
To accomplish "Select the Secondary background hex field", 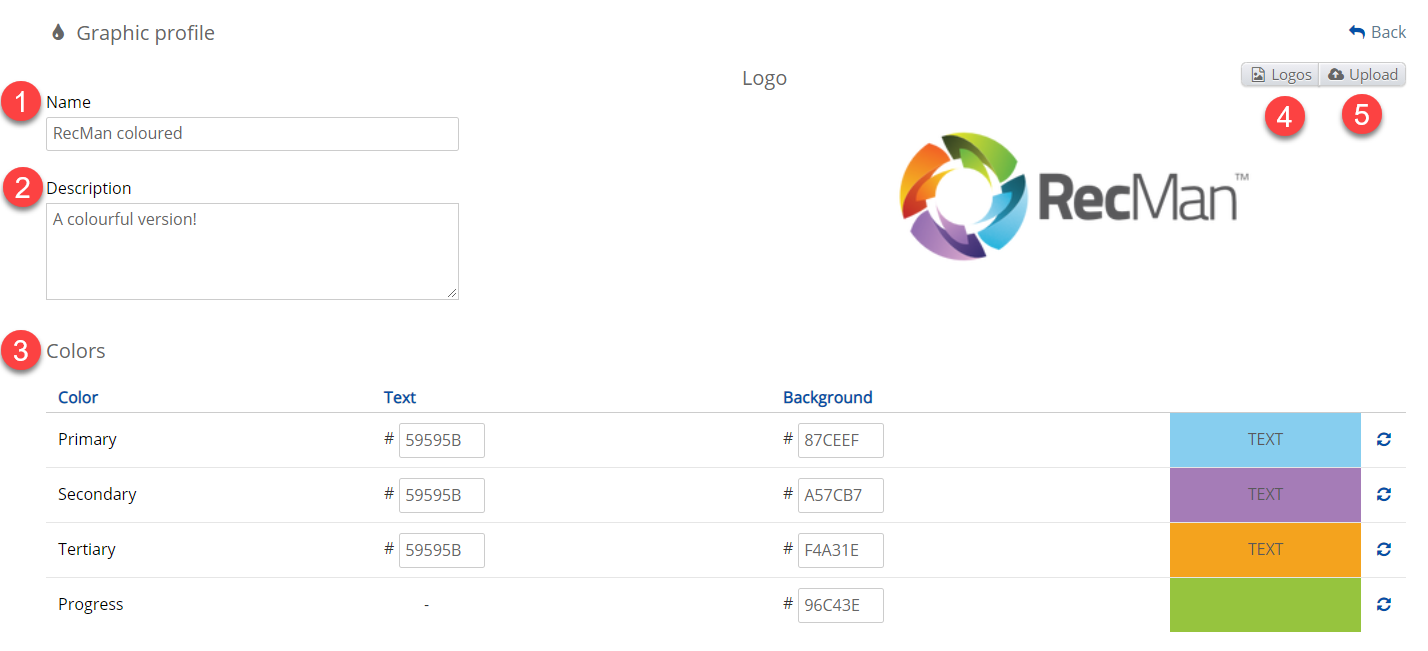I will click(840, 495).
